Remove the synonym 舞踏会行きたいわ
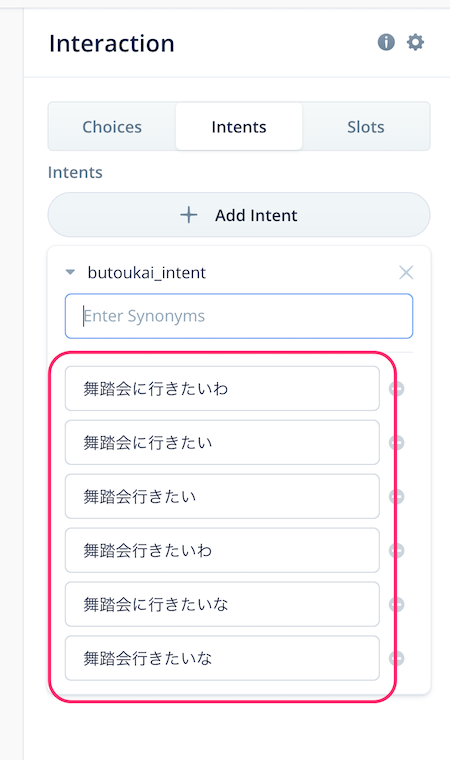The height and width of the screenshot is (760, 450). [x=397, y=551]
